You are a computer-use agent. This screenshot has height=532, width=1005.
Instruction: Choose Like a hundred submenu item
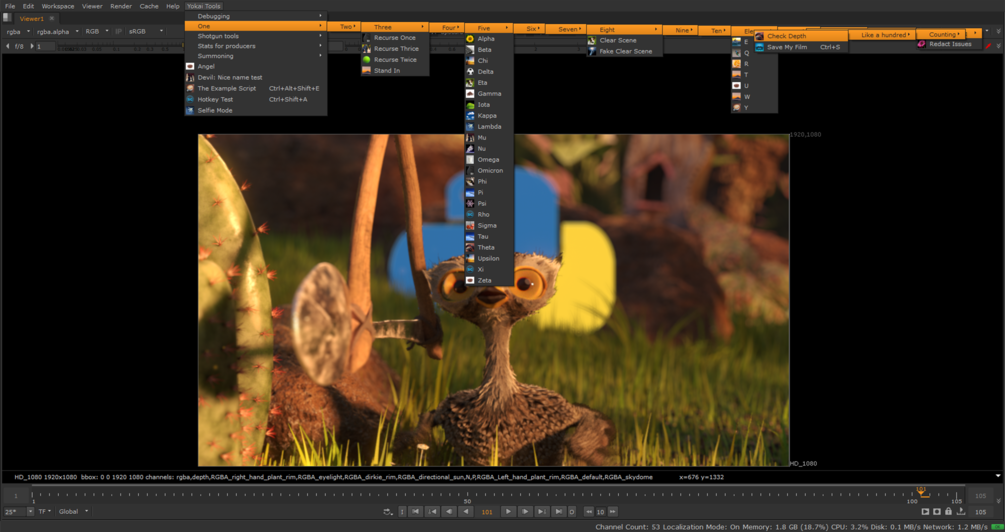883,35
